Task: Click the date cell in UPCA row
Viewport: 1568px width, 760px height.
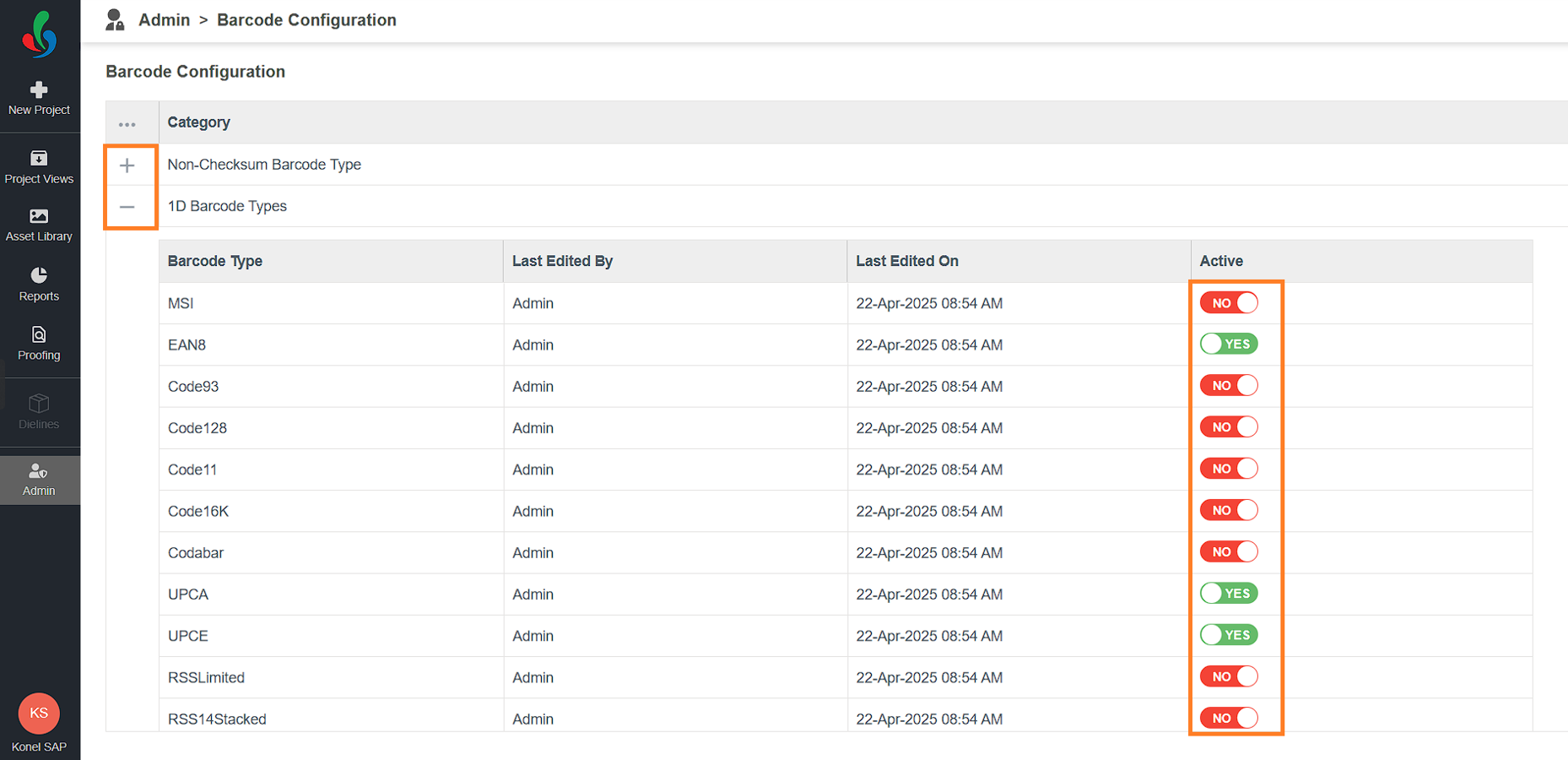Action: 1019,594
